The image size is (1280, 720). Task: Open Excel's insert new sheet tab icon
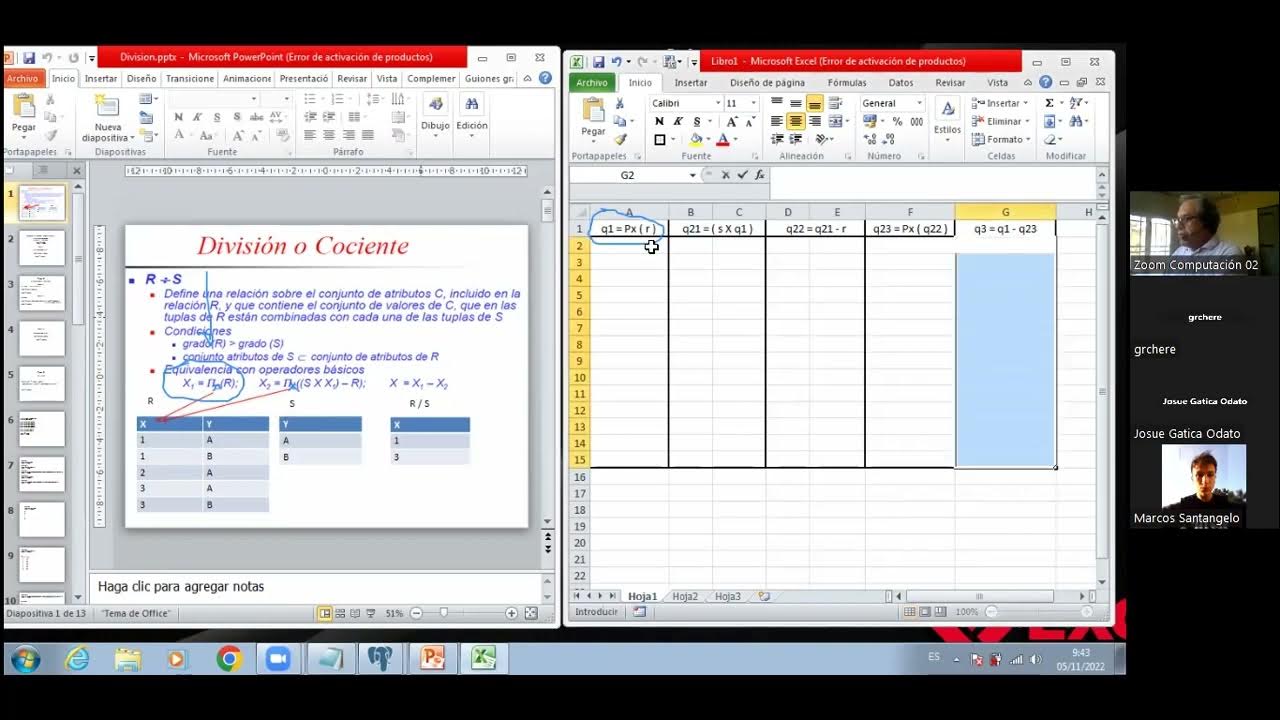pos(764,596)
